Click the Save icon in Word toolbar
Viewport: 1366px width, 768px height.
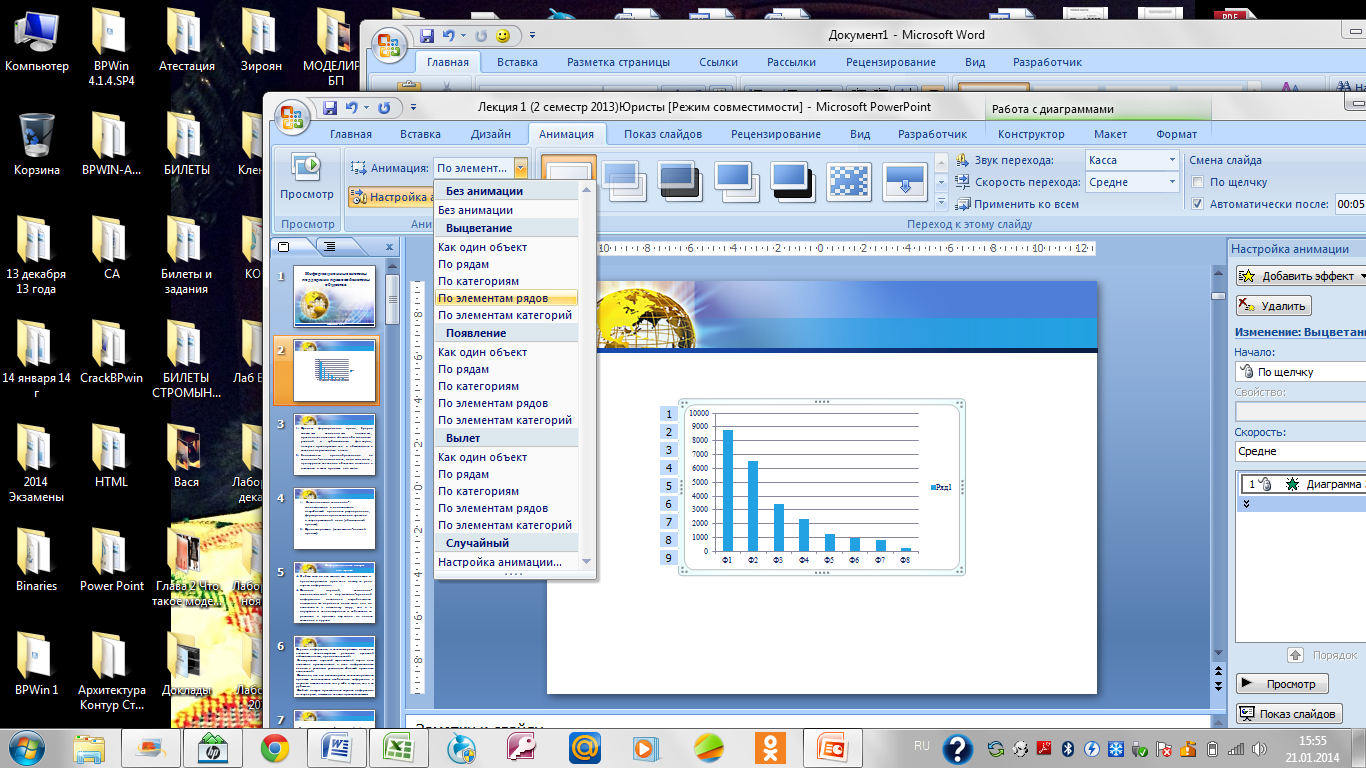(427, 36)
